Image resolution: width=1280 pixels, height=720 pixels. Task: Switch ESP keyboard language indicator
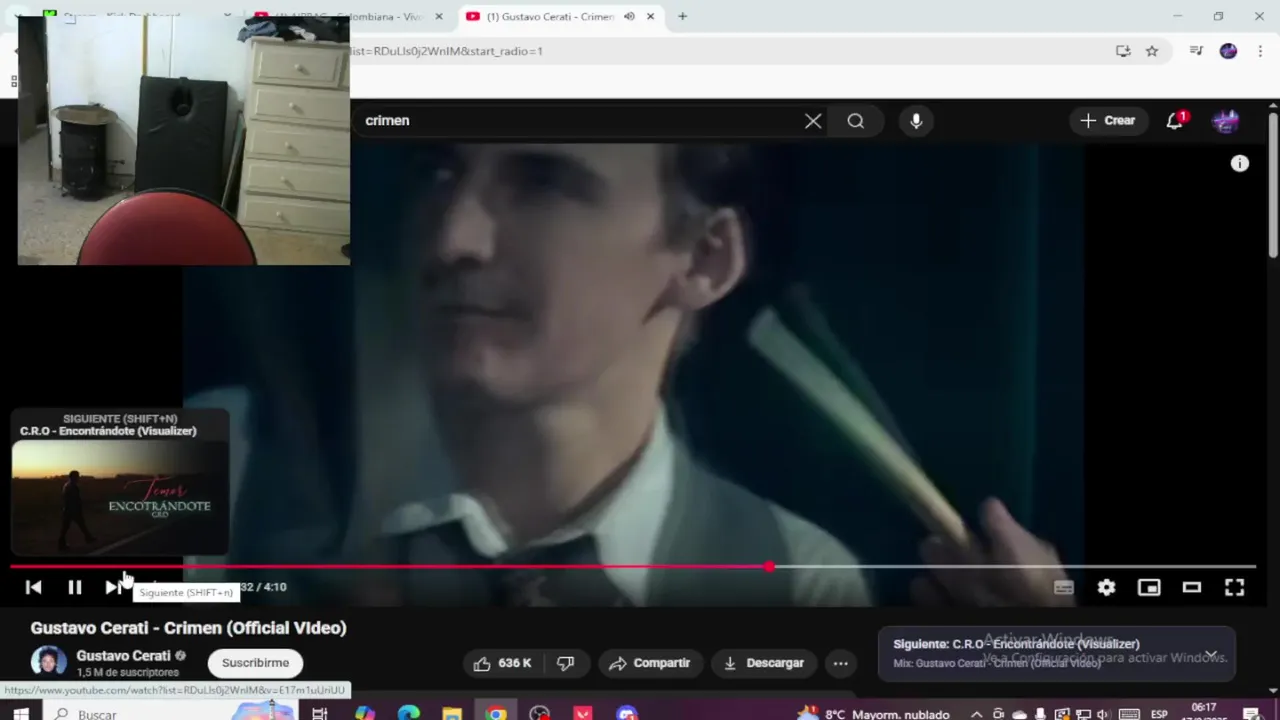pos(1159,714)
